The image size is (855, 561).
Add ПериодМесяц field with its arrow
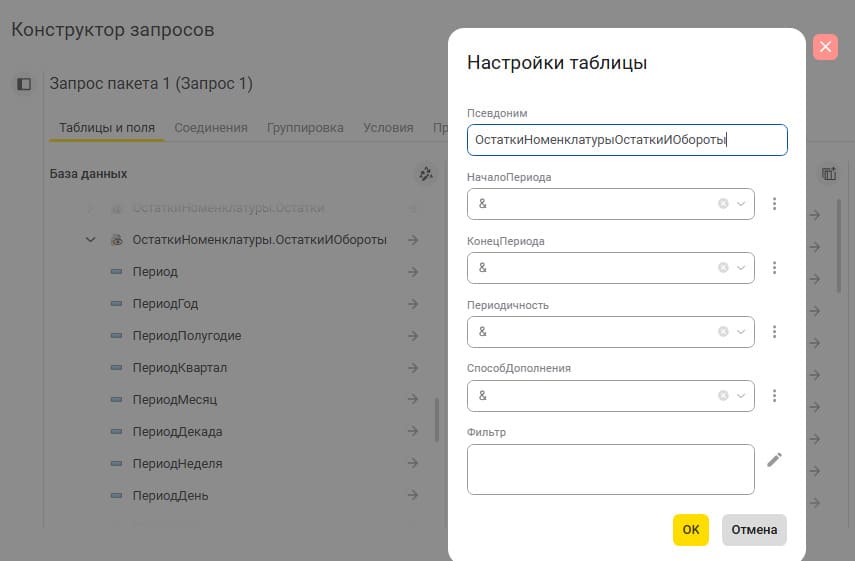tap(413, 399)
